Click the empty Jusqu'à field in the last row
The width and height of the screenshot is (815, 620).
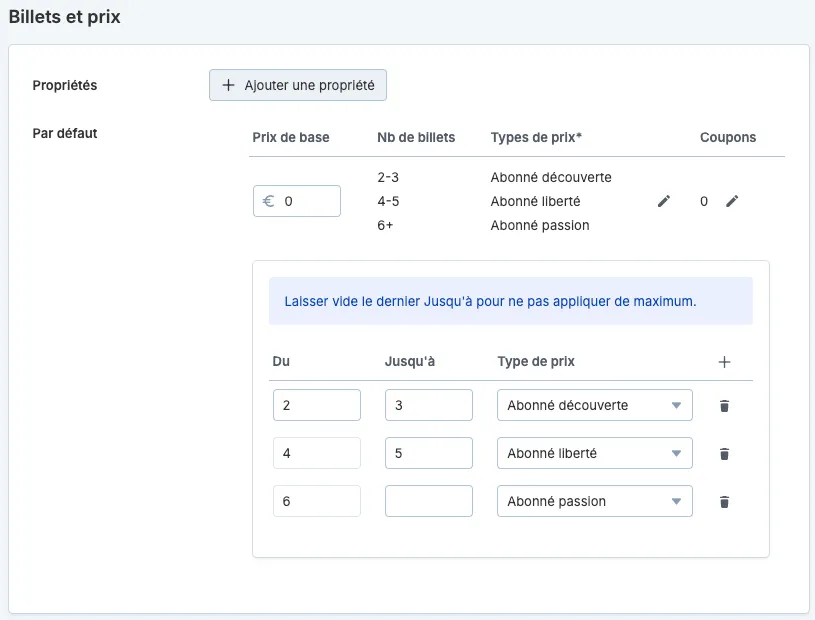click(x=429, y=501)
